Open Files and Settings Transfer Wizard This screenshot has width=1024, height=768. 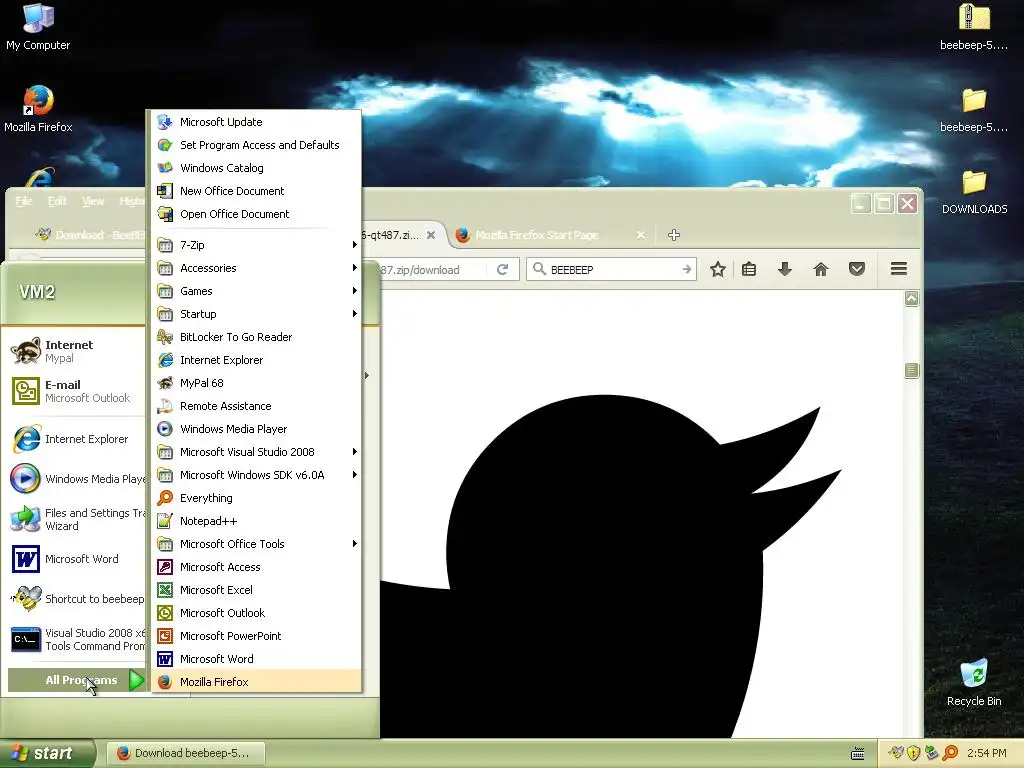coord(76,519)
